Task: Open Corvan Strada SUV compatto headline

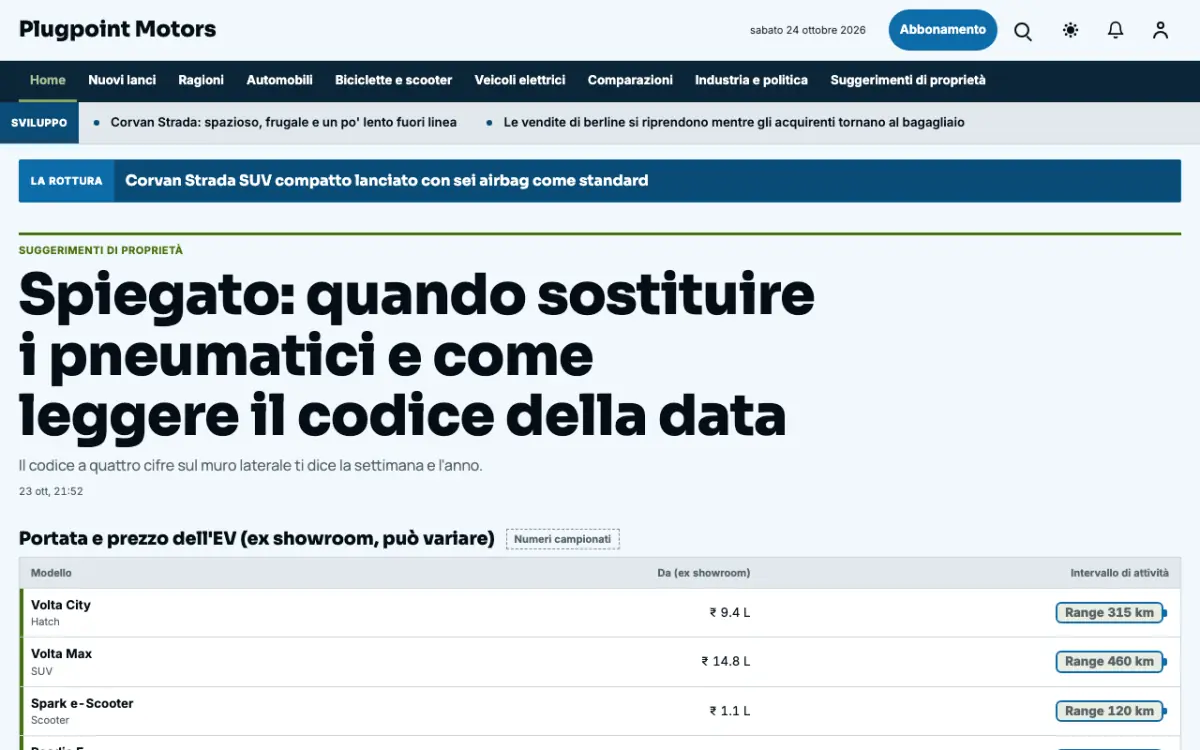Action: (x=387, y=181)
